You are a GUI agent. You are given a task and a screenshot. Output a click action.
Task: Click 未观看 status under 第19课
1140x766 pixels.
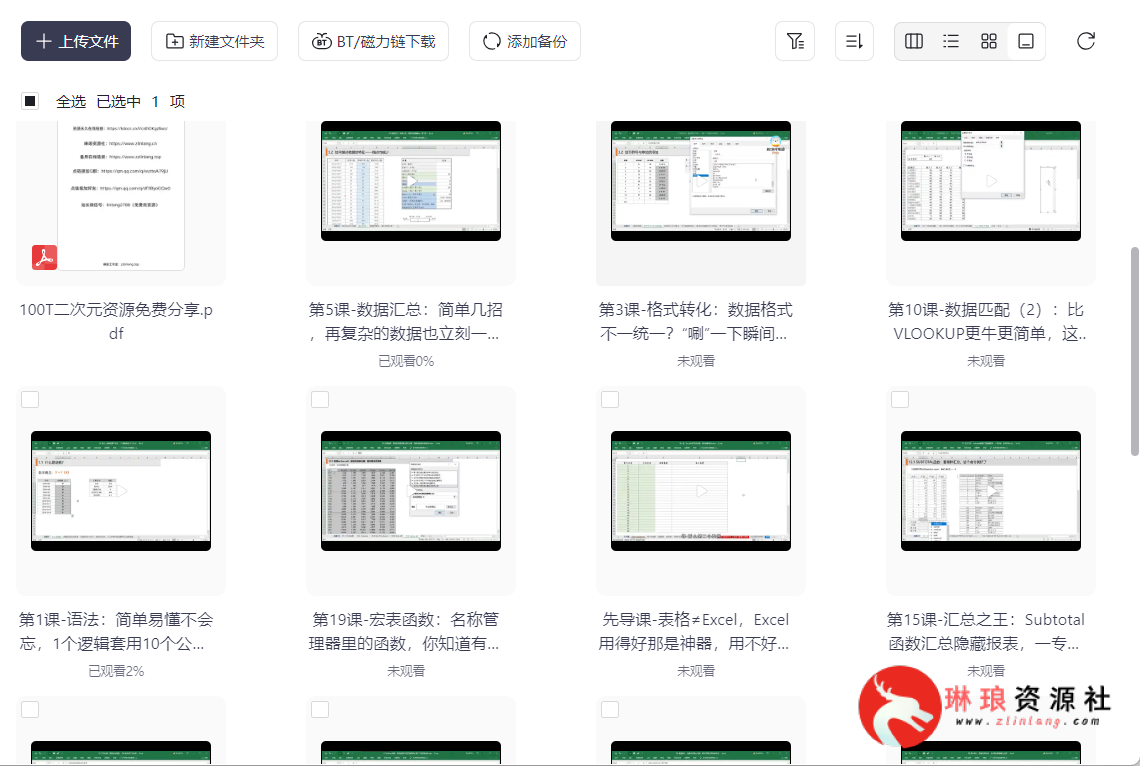coord(406,672)
